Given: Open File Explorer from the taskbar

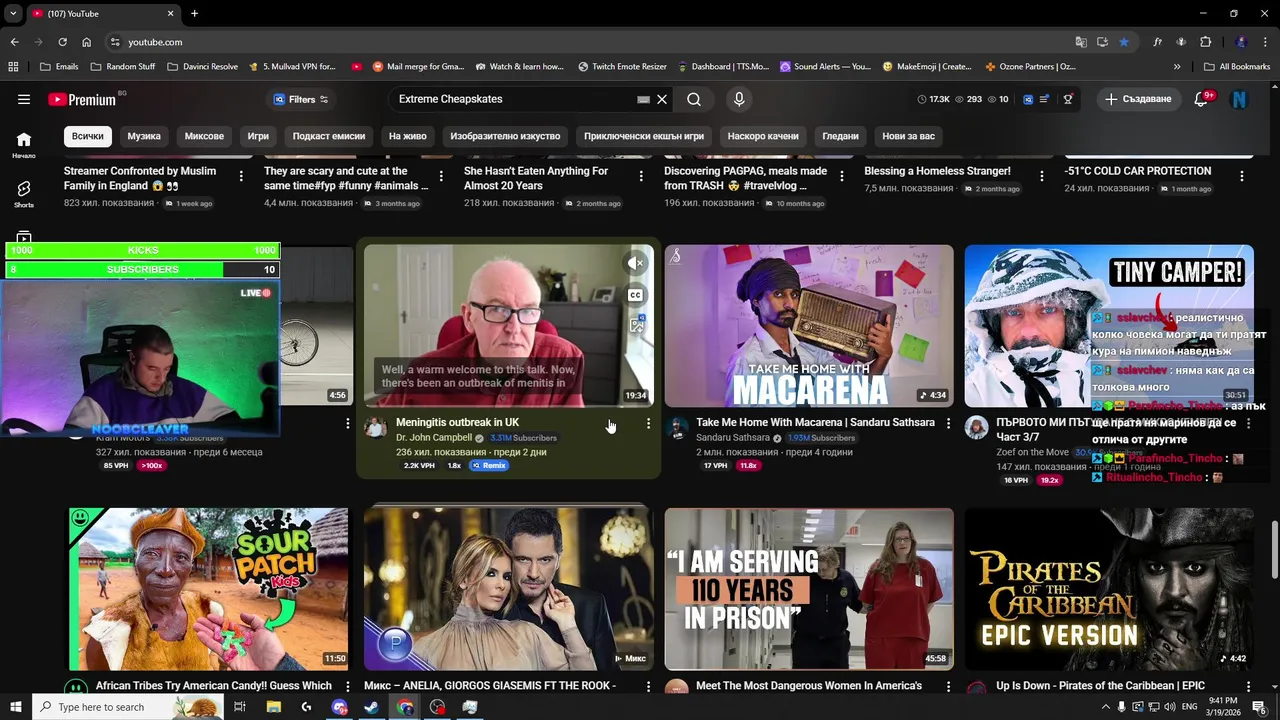Looking at the screenshot, I should pyautogui.click(x=273, y=707).
